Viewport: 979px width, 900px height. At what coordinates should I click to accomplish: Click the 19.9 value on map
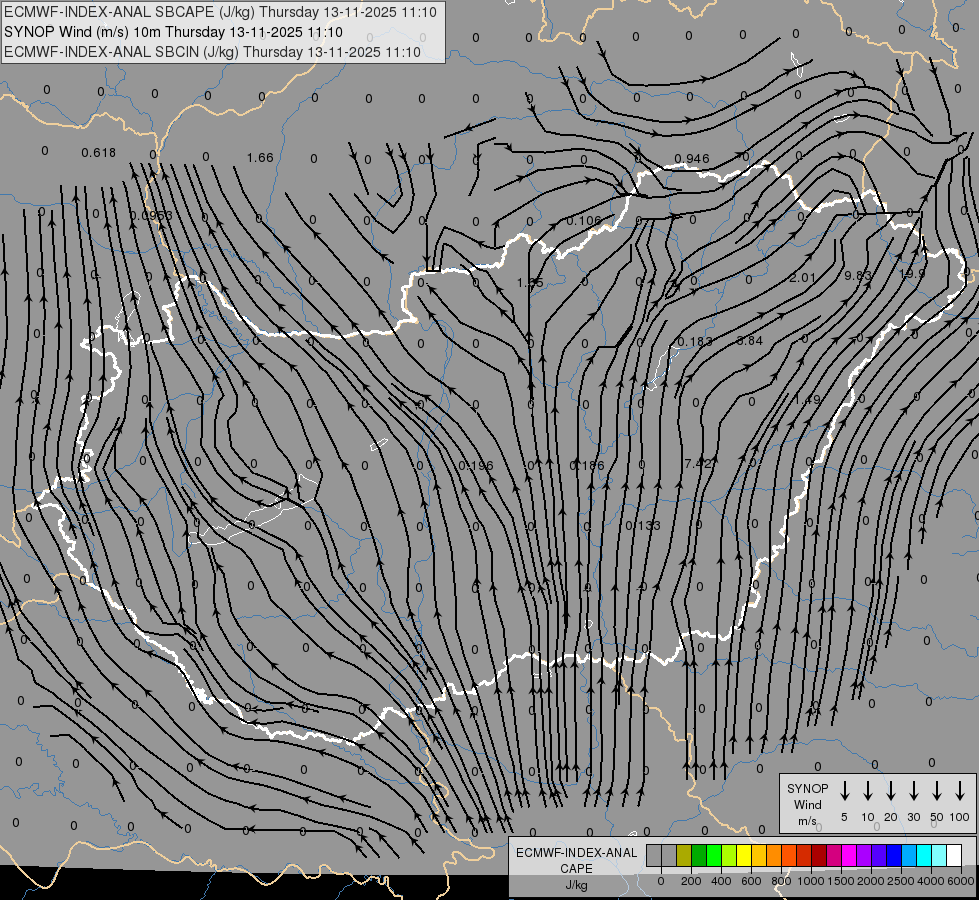(x=912, y=273)
